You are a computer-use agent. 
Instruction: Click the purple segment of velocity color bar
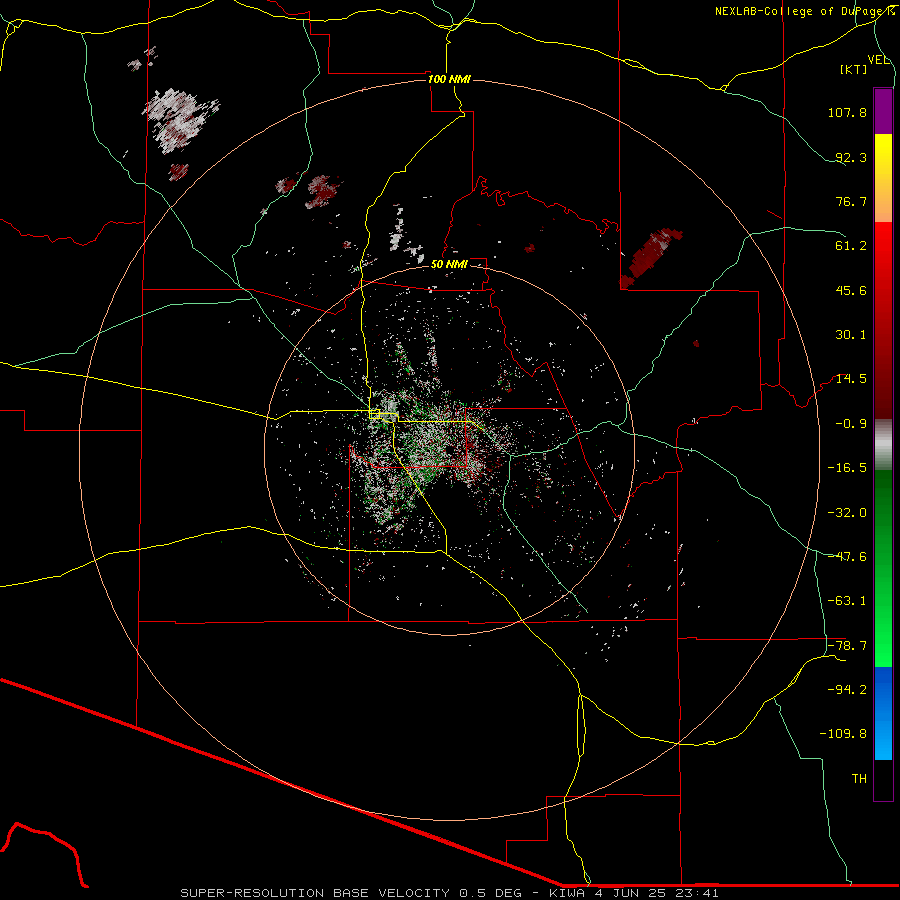883,112
